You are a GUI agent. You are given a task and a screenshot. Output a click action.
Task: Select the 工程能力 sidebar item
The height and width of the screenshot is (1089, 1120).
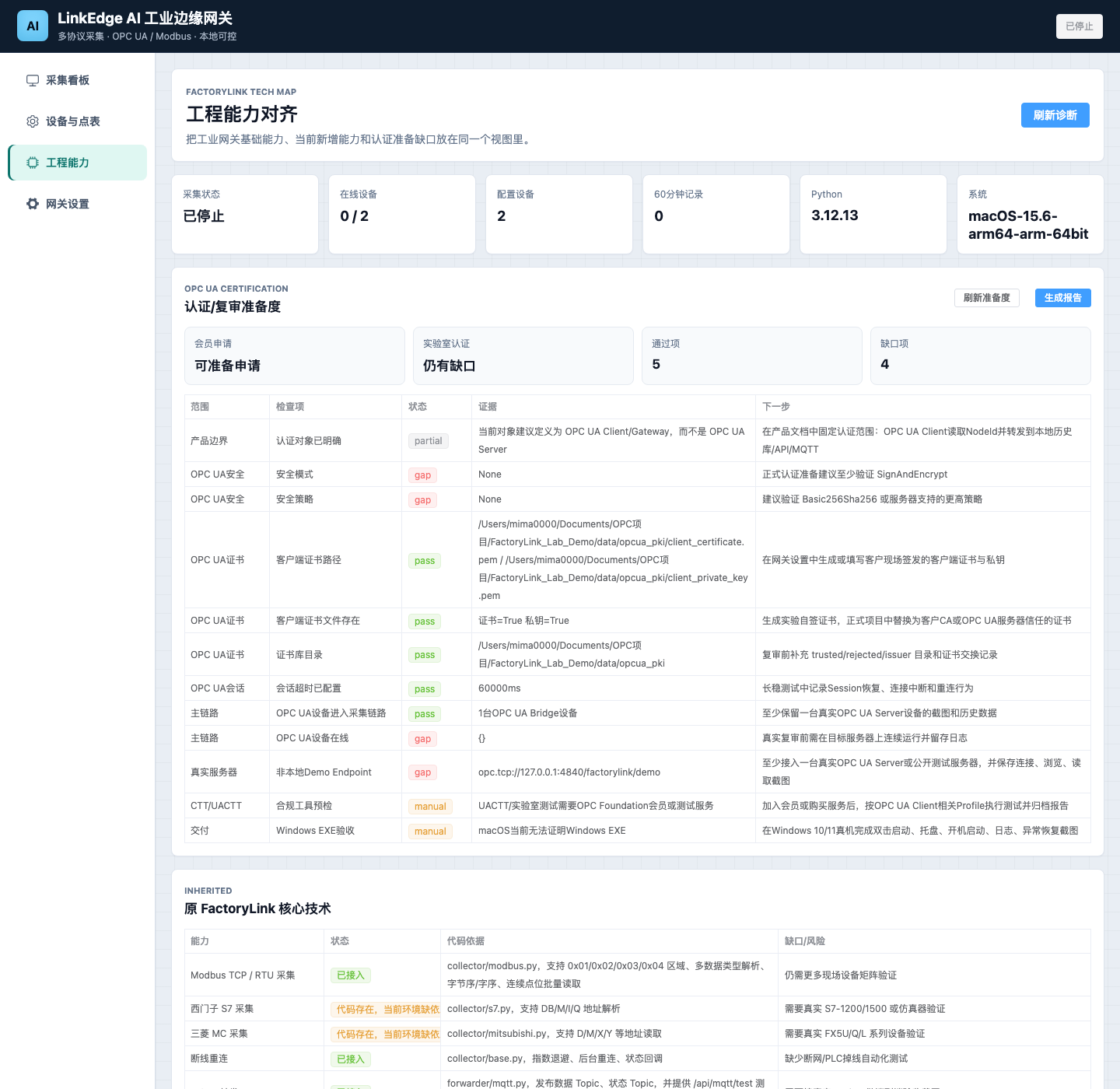78,163
